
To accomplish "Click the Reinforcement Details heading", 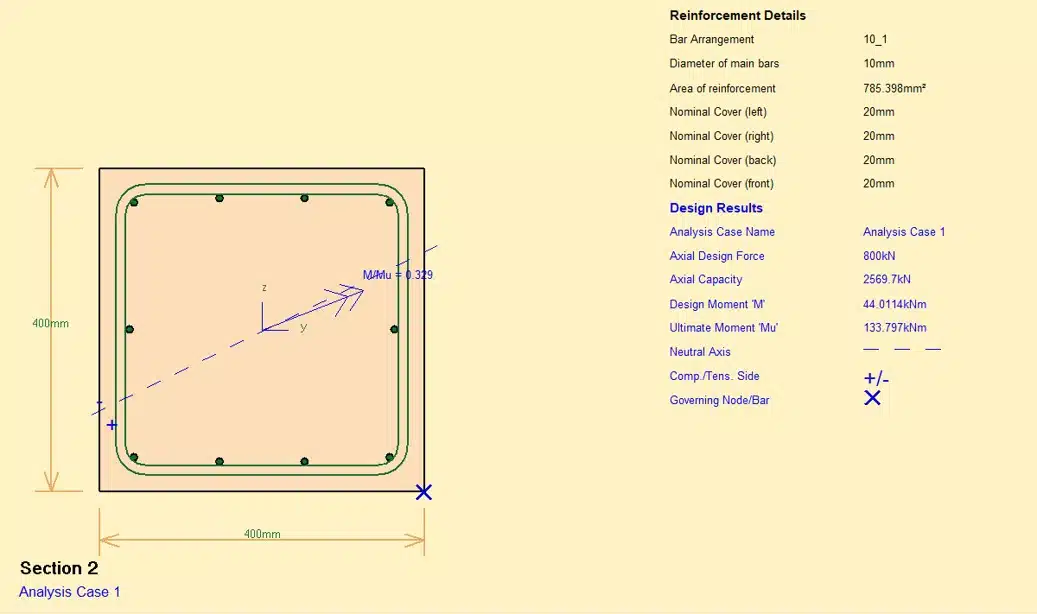I will (737, 15).
